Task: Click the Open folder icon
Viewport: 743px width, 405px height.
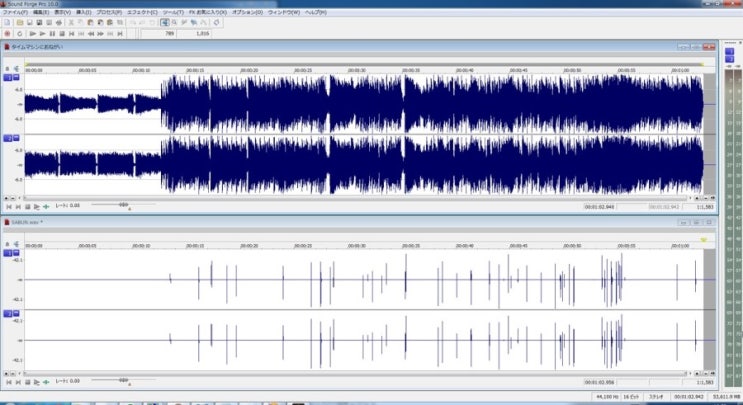Action: pyautogui.click(x=20, y=22)
